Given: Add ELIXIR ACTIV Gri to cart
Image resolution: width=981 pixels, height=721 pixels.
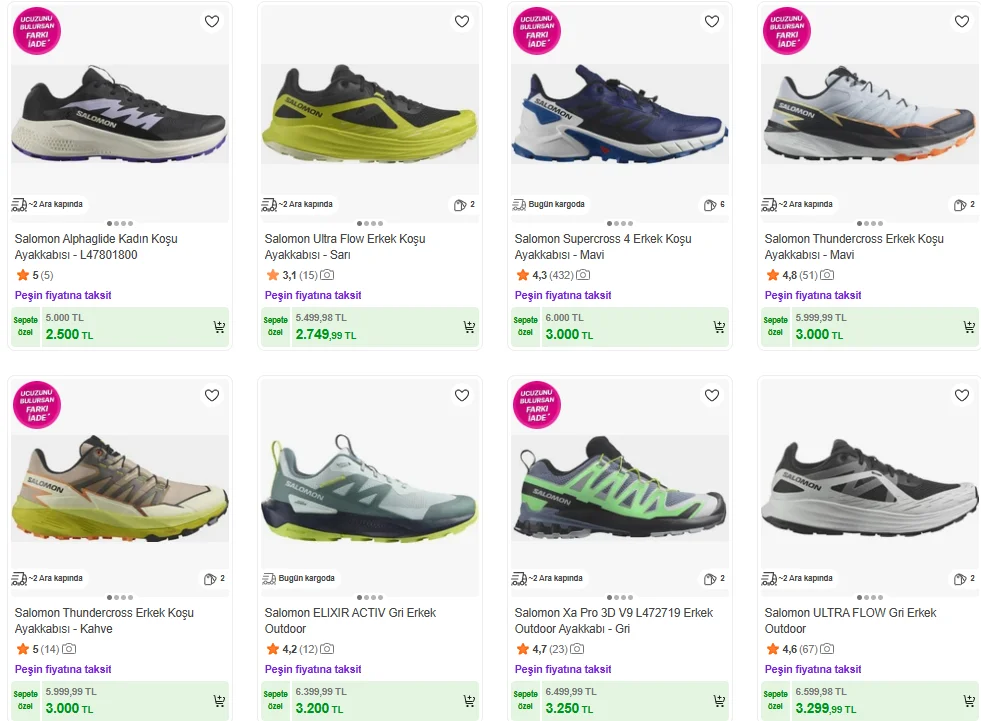Looking at the screenshot, I should click(x=469, y=701).
